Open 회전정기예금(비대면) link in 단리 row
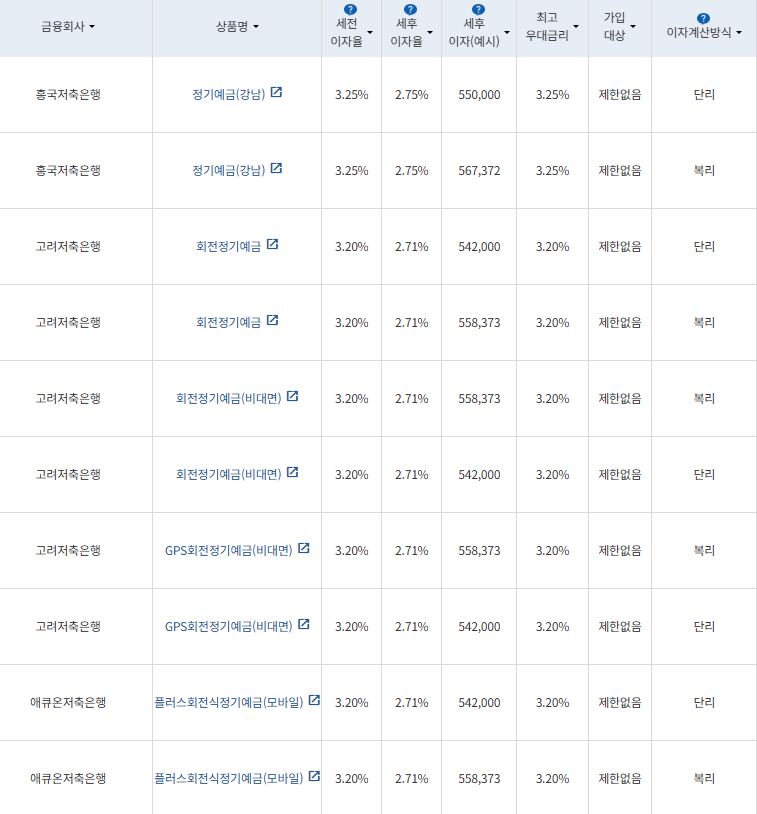757x814 pixels. pyautogui.click(x=228, y=474)
